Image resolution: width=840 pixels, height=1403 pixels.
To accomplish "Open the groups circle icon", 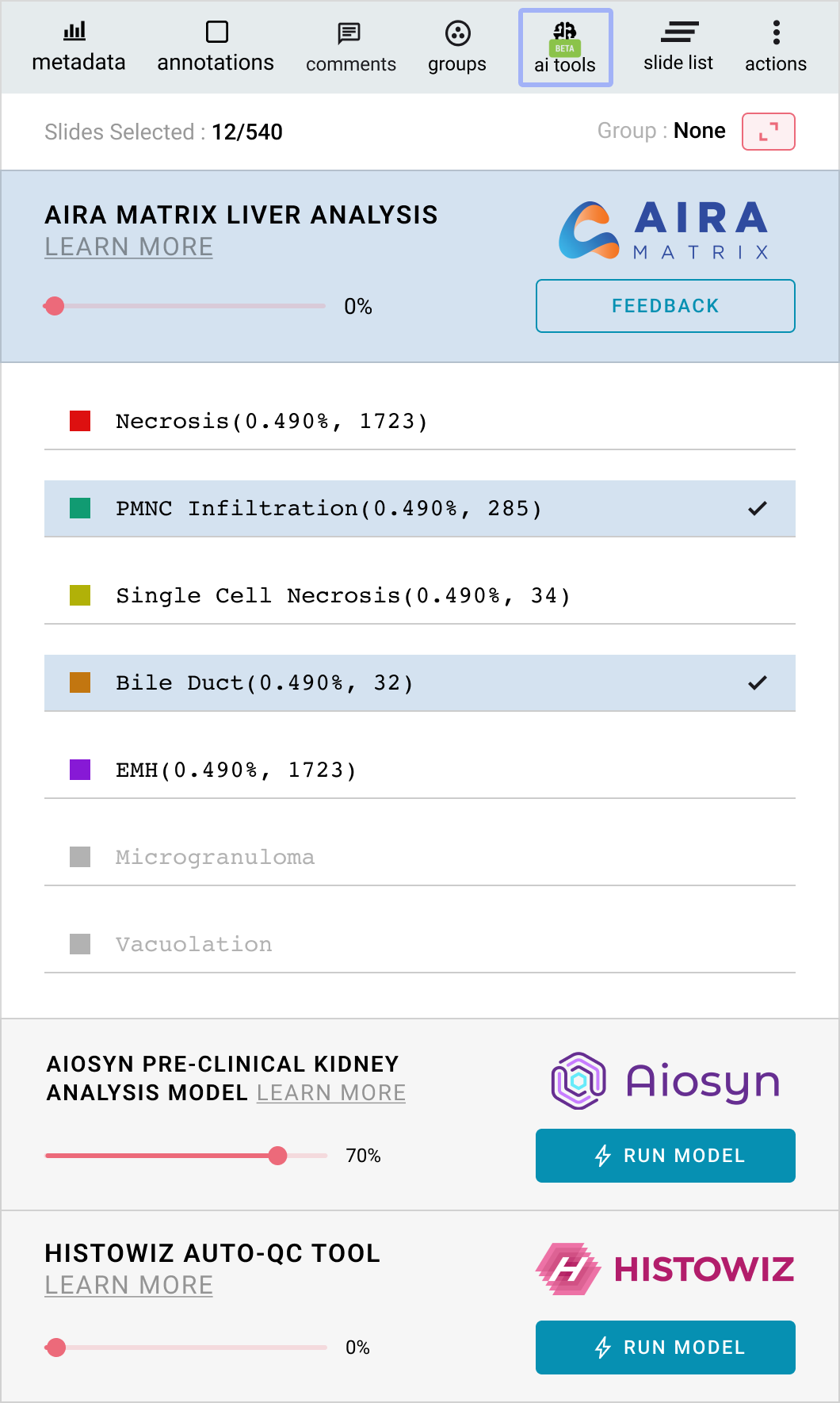I will coord(458,33).
